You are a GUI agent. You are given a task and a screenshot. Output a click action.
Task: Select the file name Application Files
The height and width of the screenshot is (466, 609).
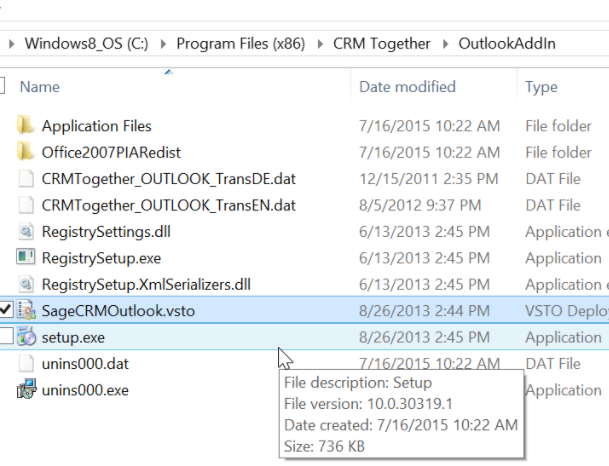click(97, 126)
